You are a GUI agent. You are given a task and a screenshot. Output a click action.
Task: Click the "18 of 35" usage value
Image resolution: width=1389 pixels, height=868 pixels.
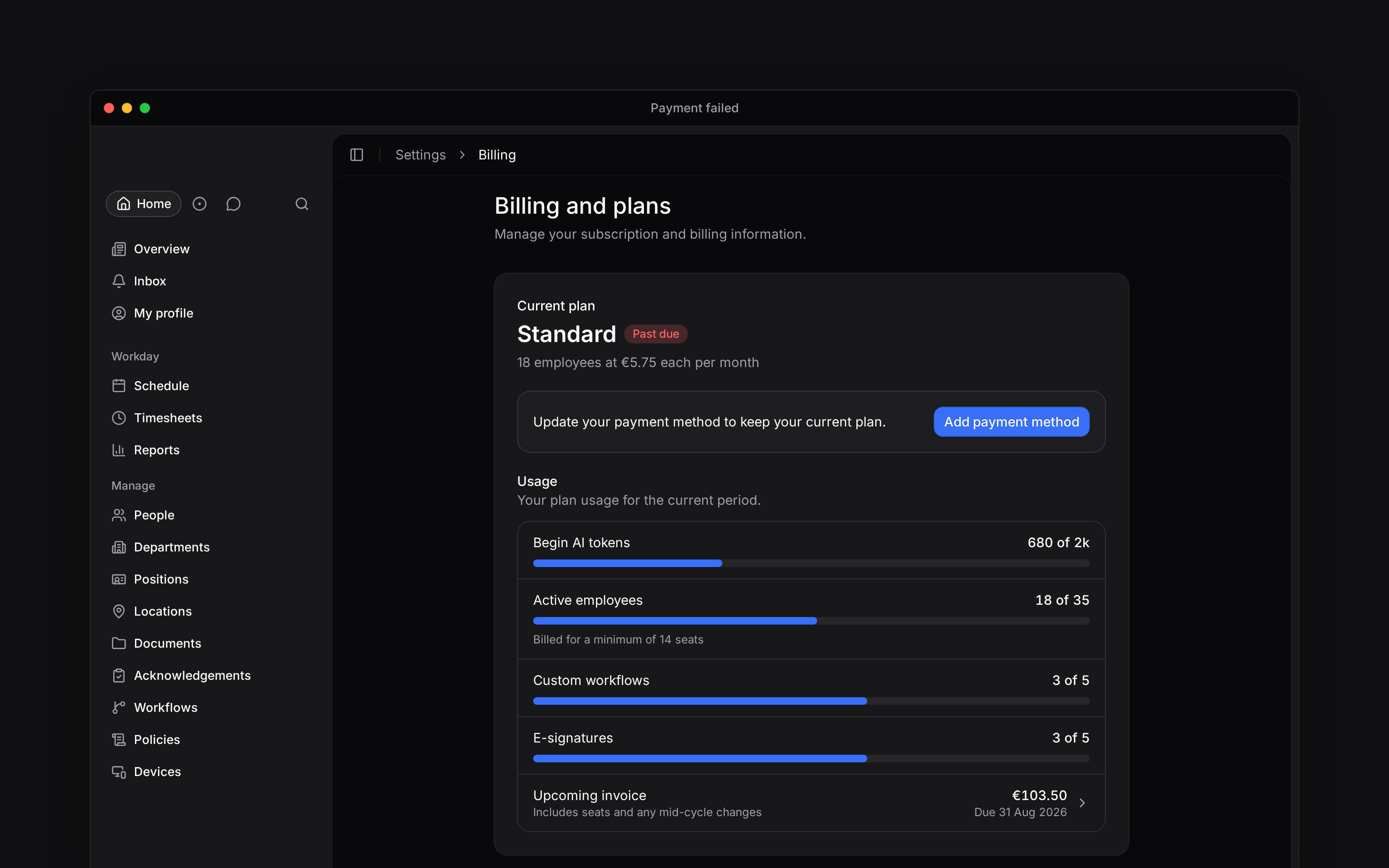tap(1062, 600)
